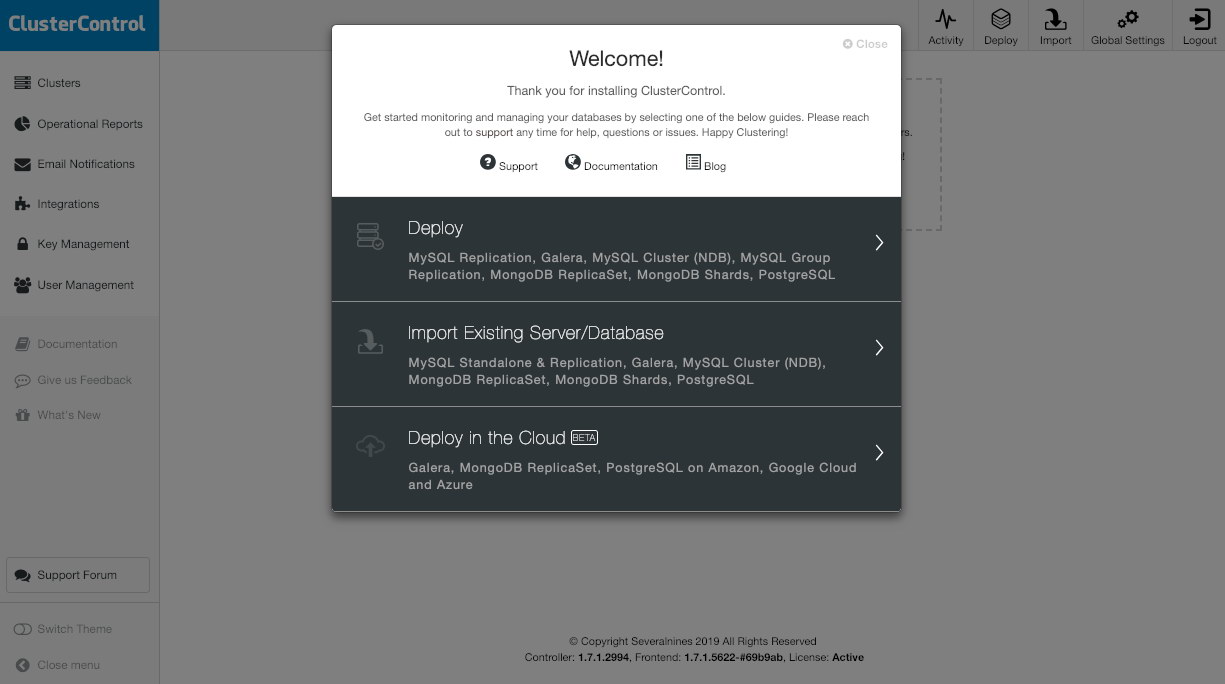This screenshot has width=1225, height=684.
Task: Click the Close menu label
Action: (68, 665)
